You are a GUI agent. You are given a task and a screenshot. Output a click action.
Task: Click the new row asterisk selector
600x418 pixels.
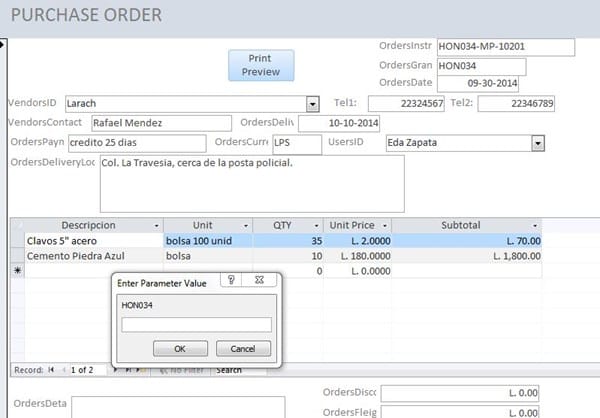[18, 271]
